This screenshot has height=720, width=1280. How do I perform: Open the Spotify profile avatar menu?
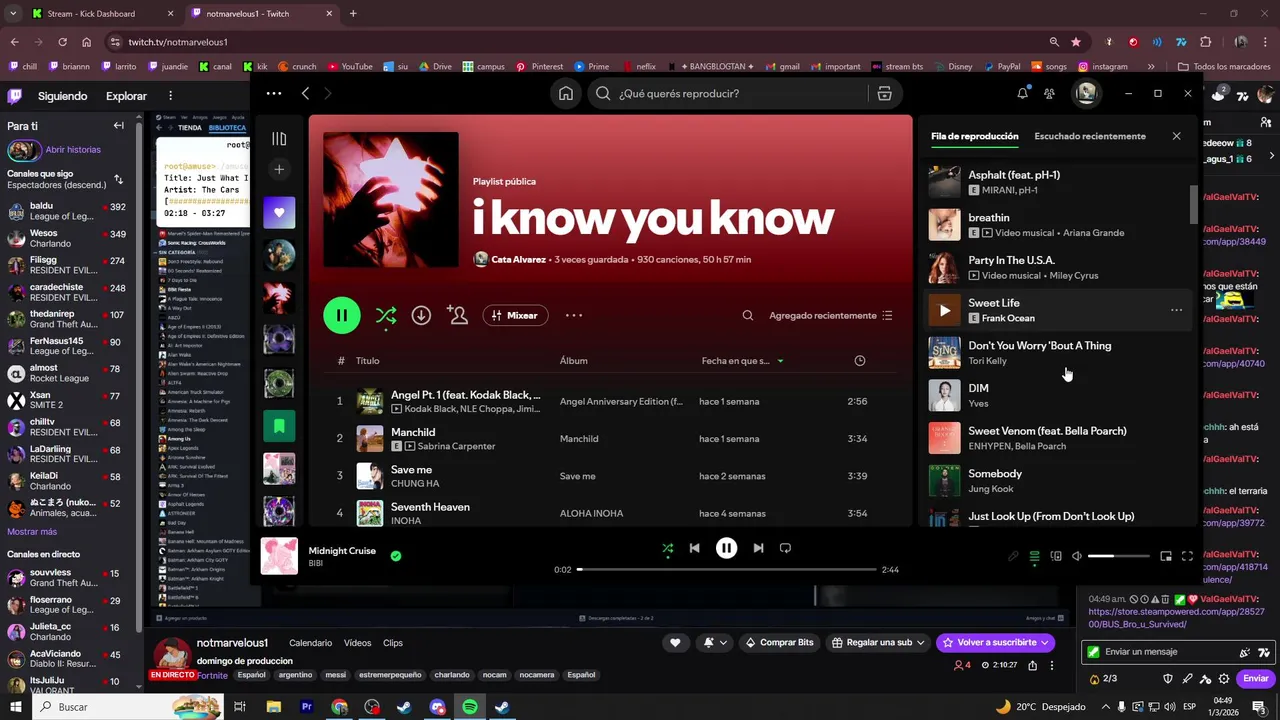tap(1086, 93)
